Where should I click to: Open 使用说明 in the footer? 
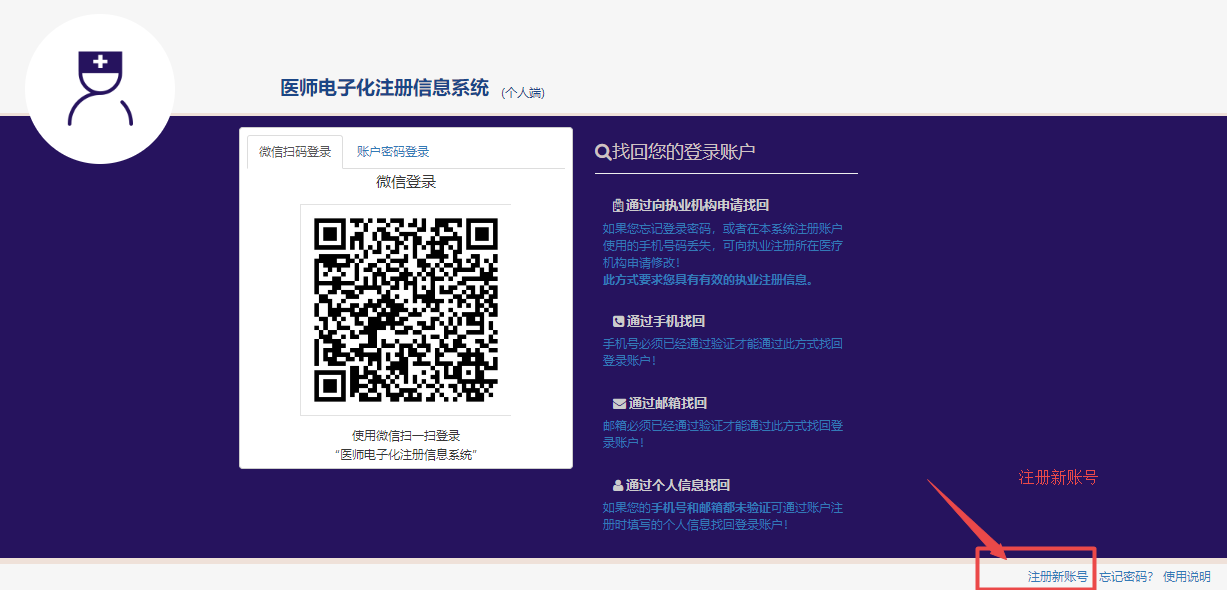1186,577
